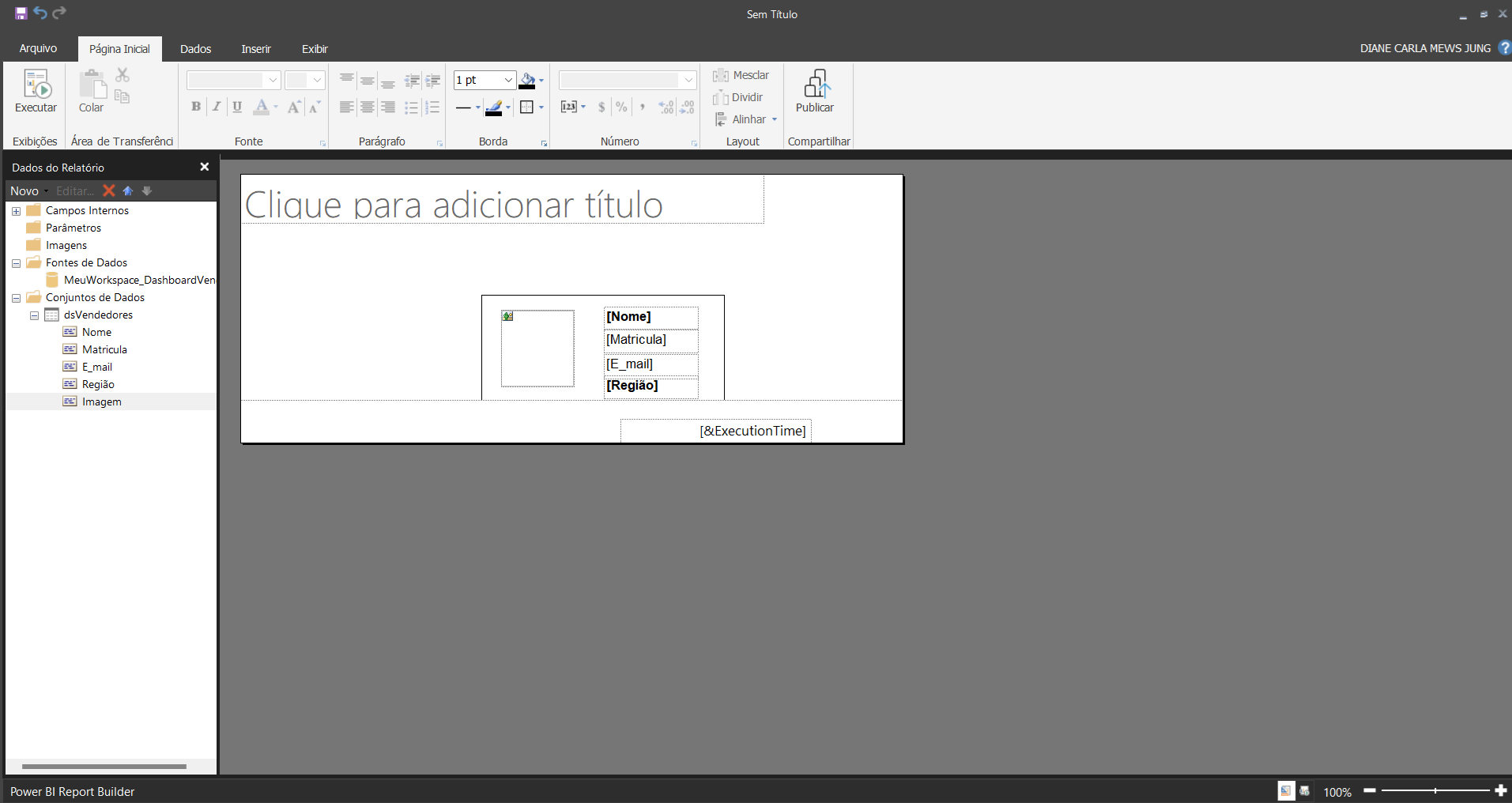Toggle bold formatting
Screen dimensions: 1512x803
[x=196, y=107]
